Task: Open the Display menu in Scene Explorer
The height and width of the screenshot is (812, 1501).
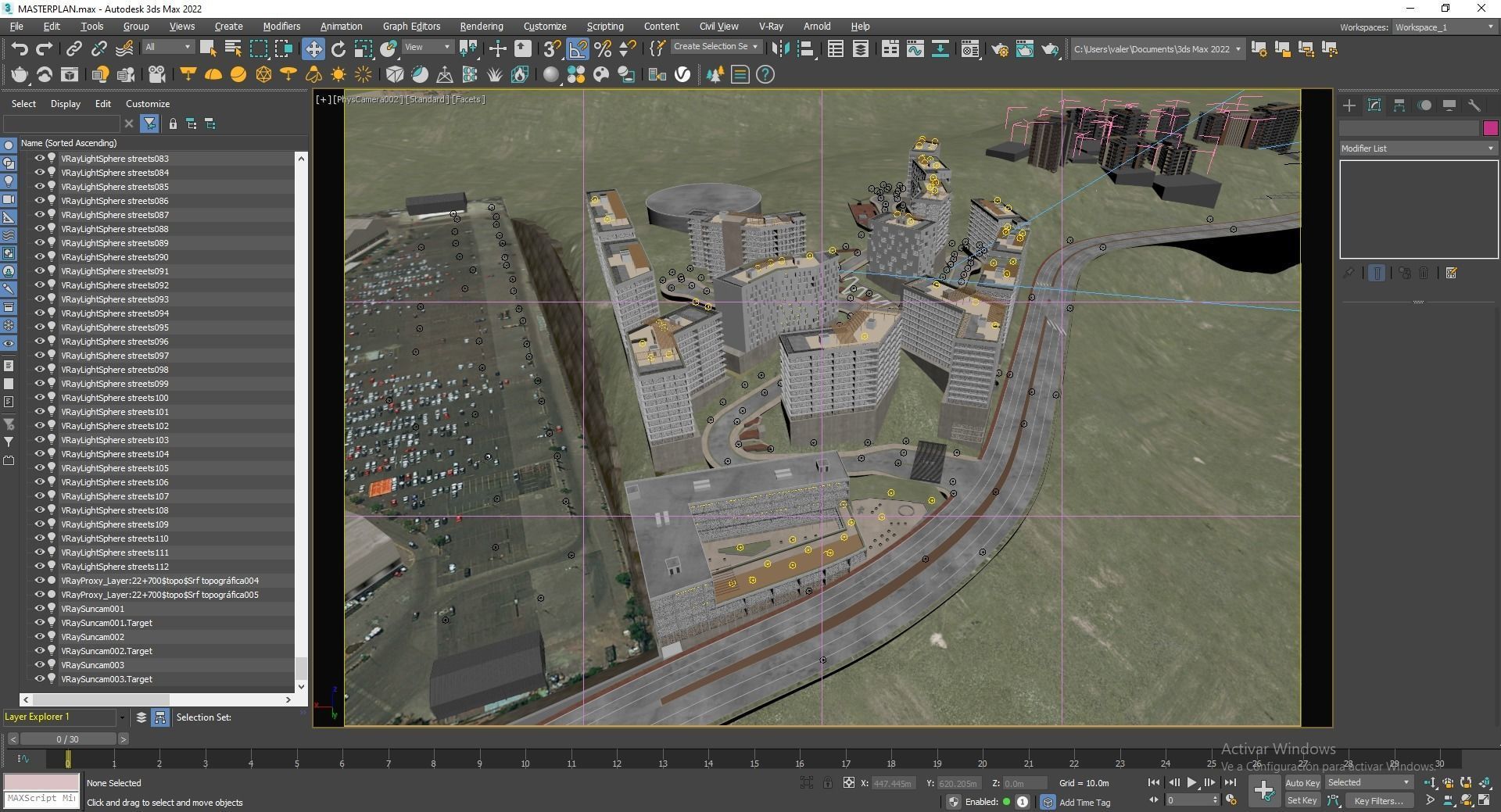Action: 66,104
